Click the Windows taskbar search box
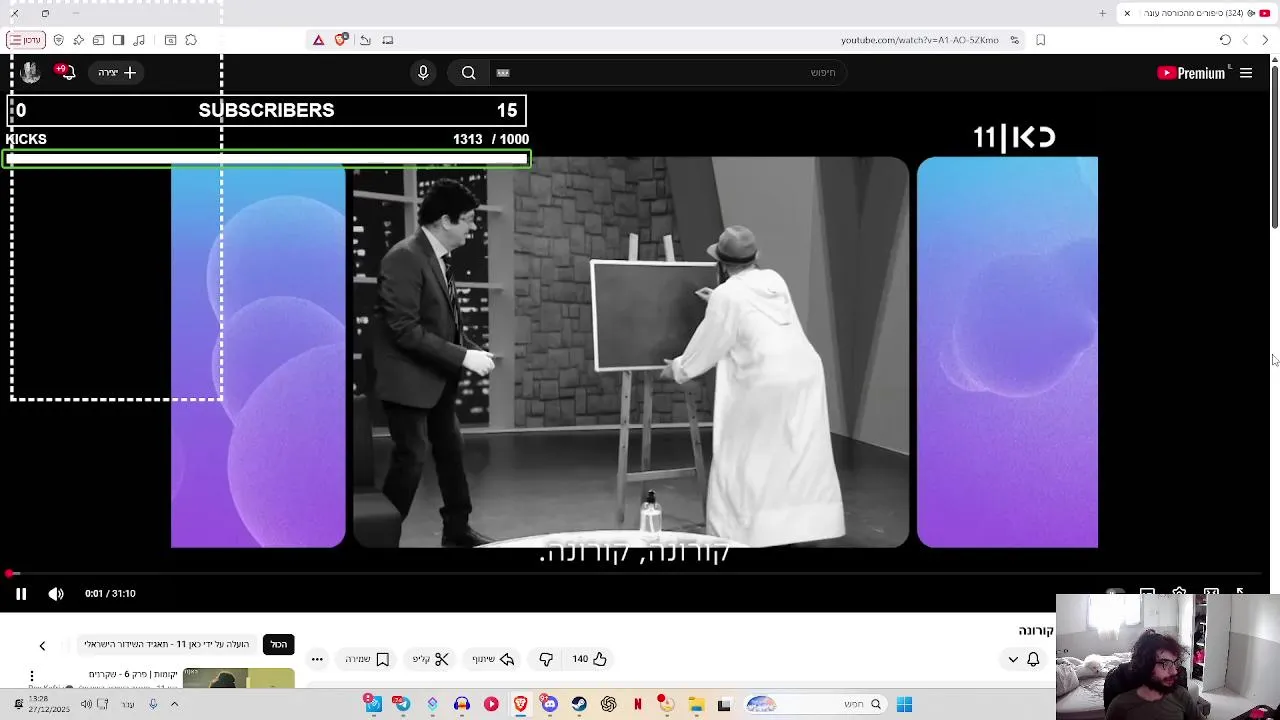The image size is (1280, 720). point(814,704)
